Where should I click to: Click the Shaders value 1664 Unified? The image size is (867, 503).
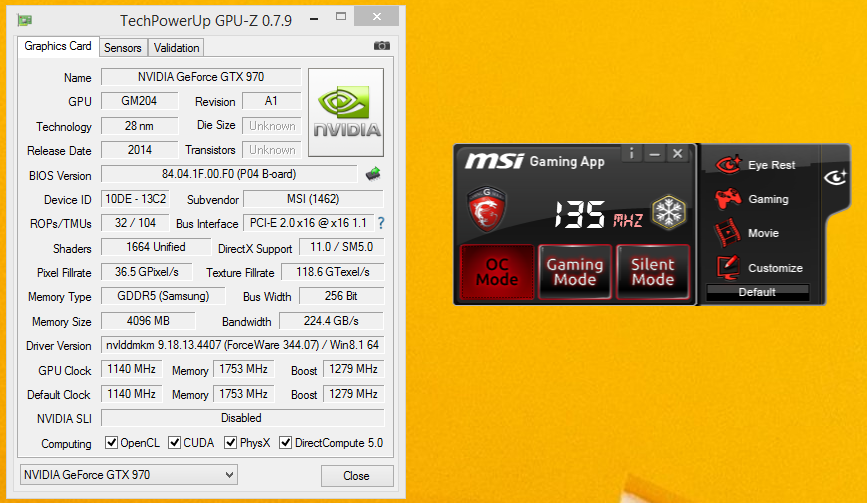pyautogui.click(x=156, y=247)
